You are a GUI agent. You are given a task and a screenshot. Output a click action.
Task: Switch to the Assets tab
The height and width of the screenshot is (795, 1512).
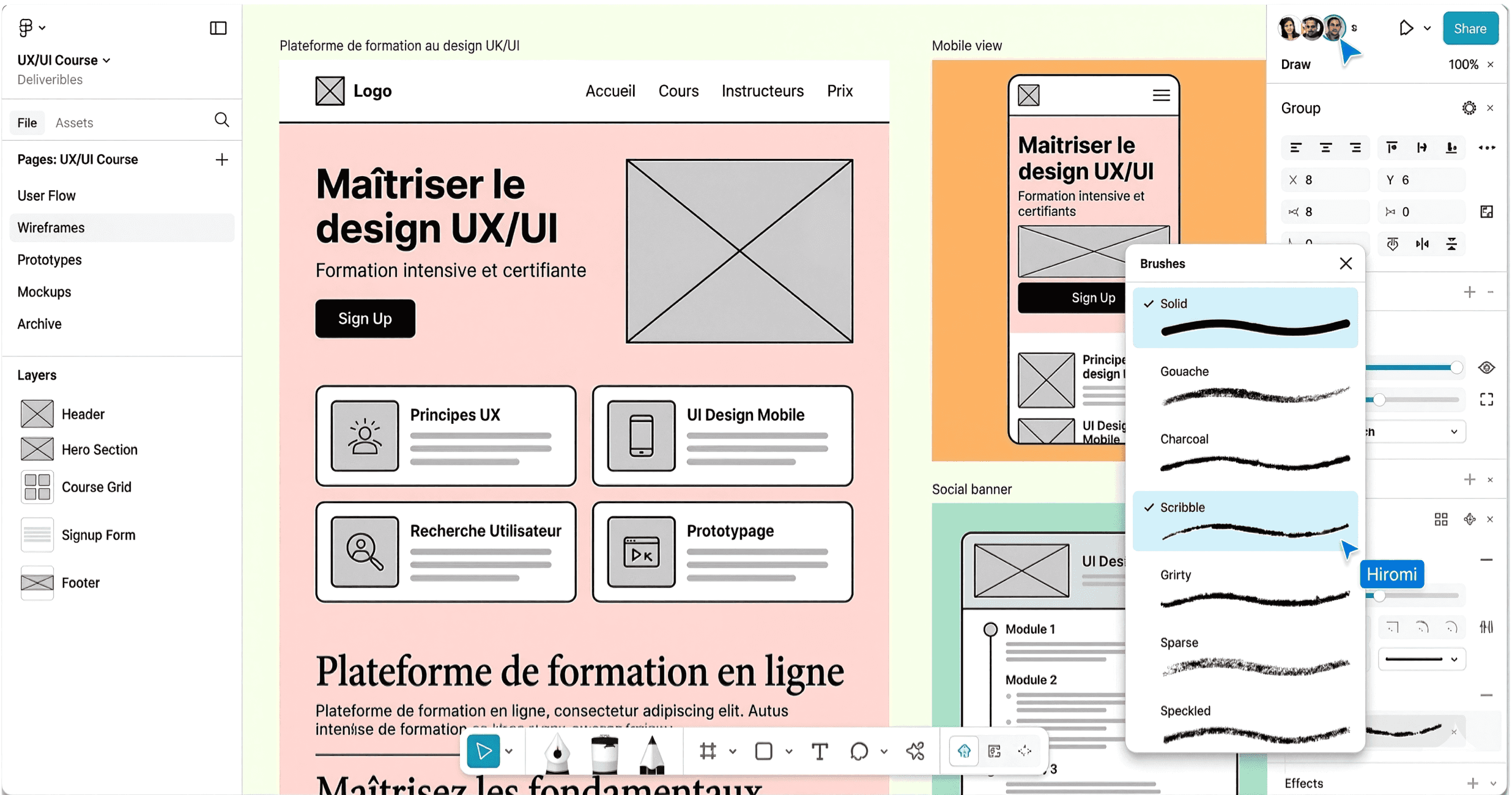click(74, 123)
